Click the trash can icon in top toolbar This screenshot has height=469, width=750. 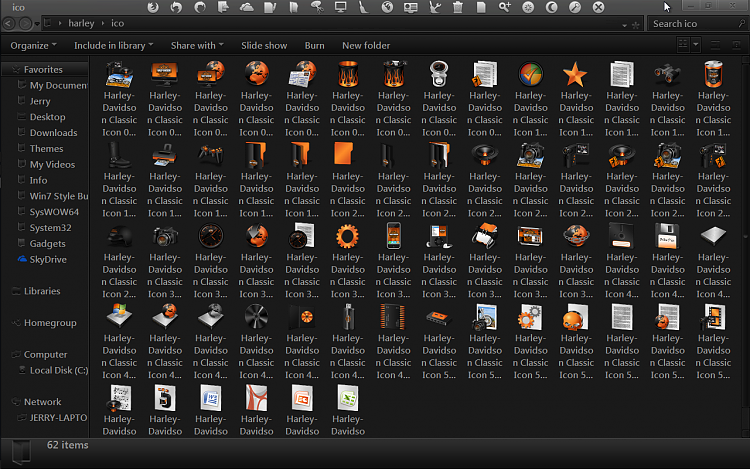click(x=458, y=7)
